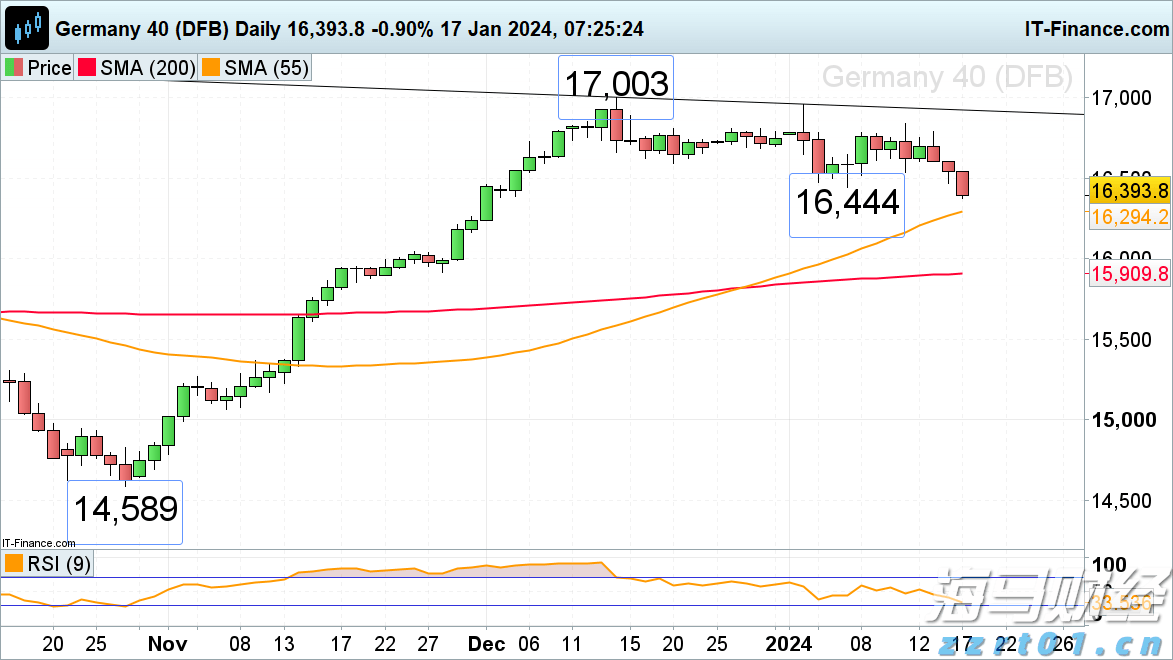Select the SMA (200) legend label

click(x=146, y=68)
